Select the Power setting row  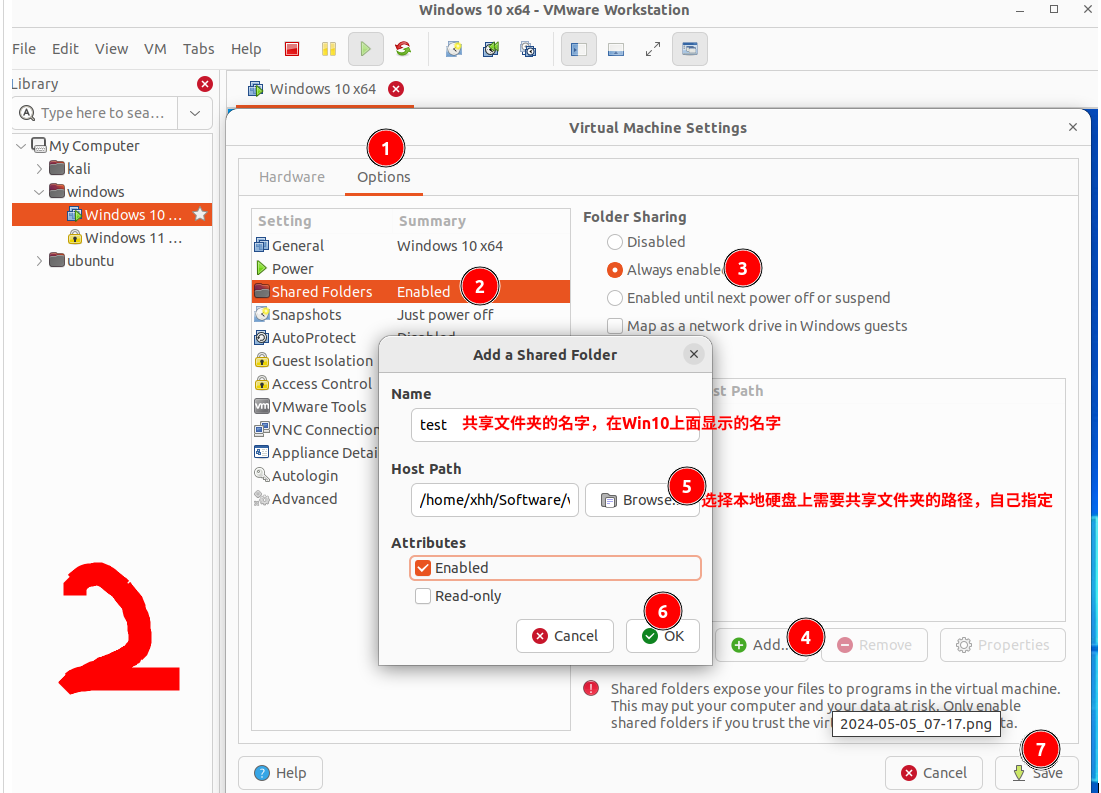411,269
